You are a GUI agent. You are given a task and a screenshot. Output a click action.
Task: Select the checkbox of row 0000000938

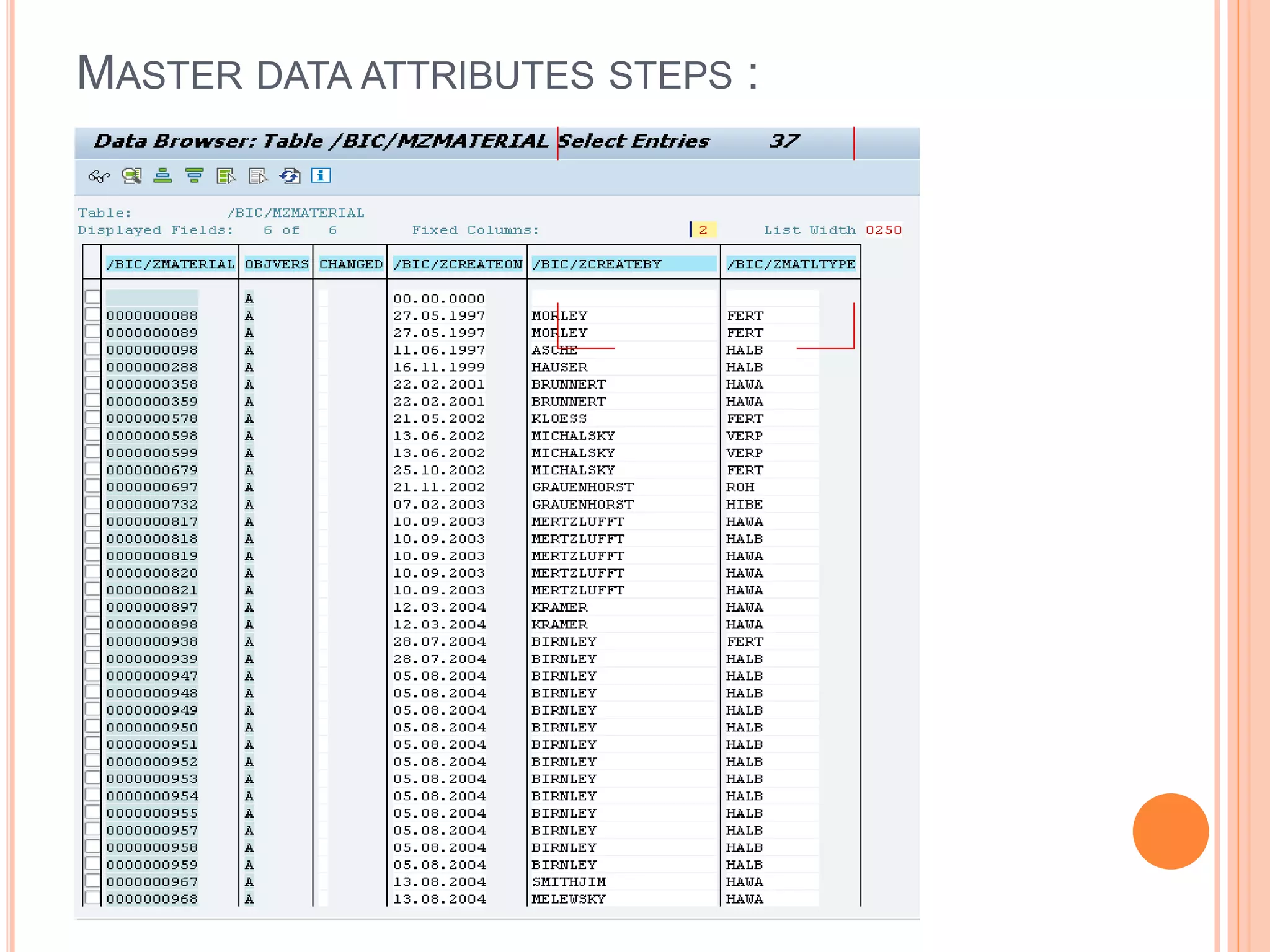pos(92,640)
